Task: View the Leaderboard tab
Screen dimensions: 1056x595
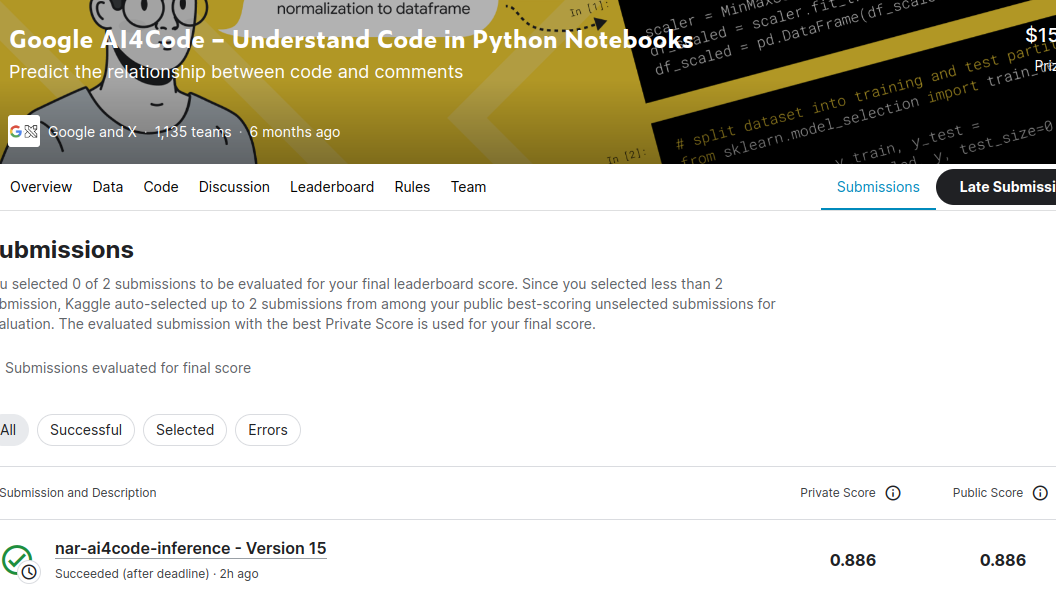Action: point(332,187)
